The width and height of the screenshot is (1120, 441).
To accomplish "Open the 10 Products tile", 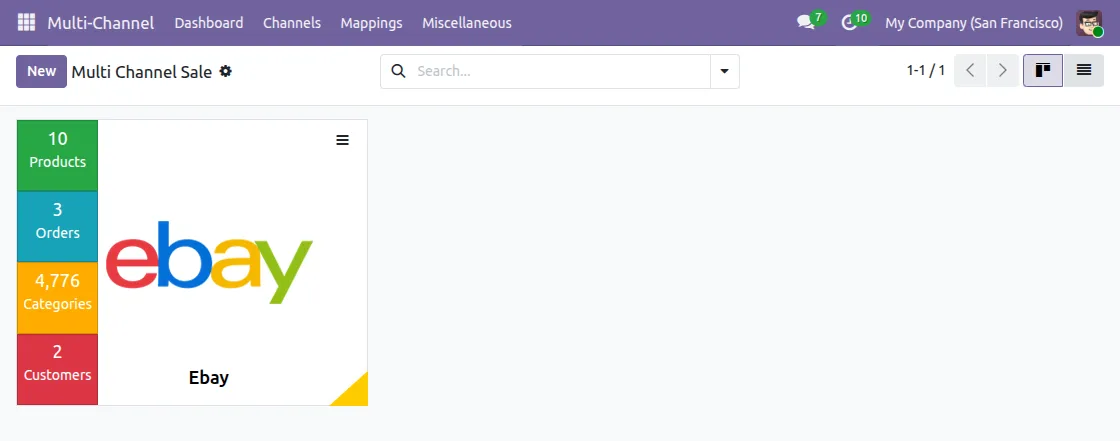I will (57, 155).
